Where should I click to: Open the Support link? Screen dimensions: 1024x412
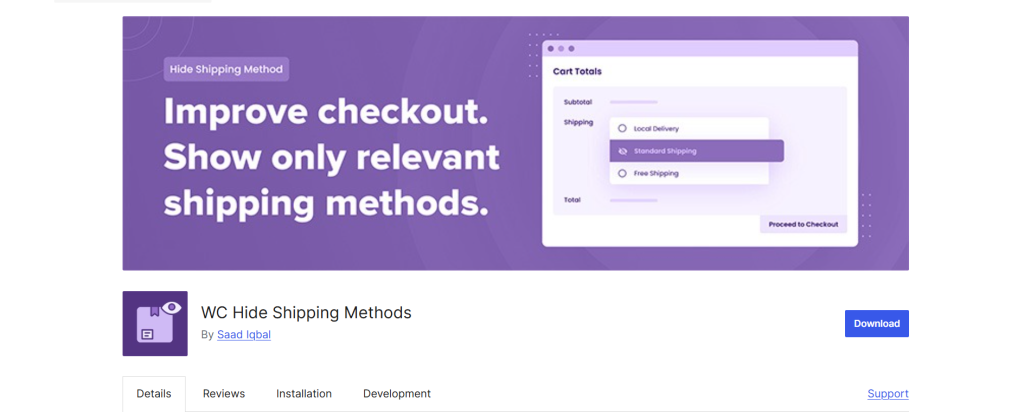tap(888, 394)
